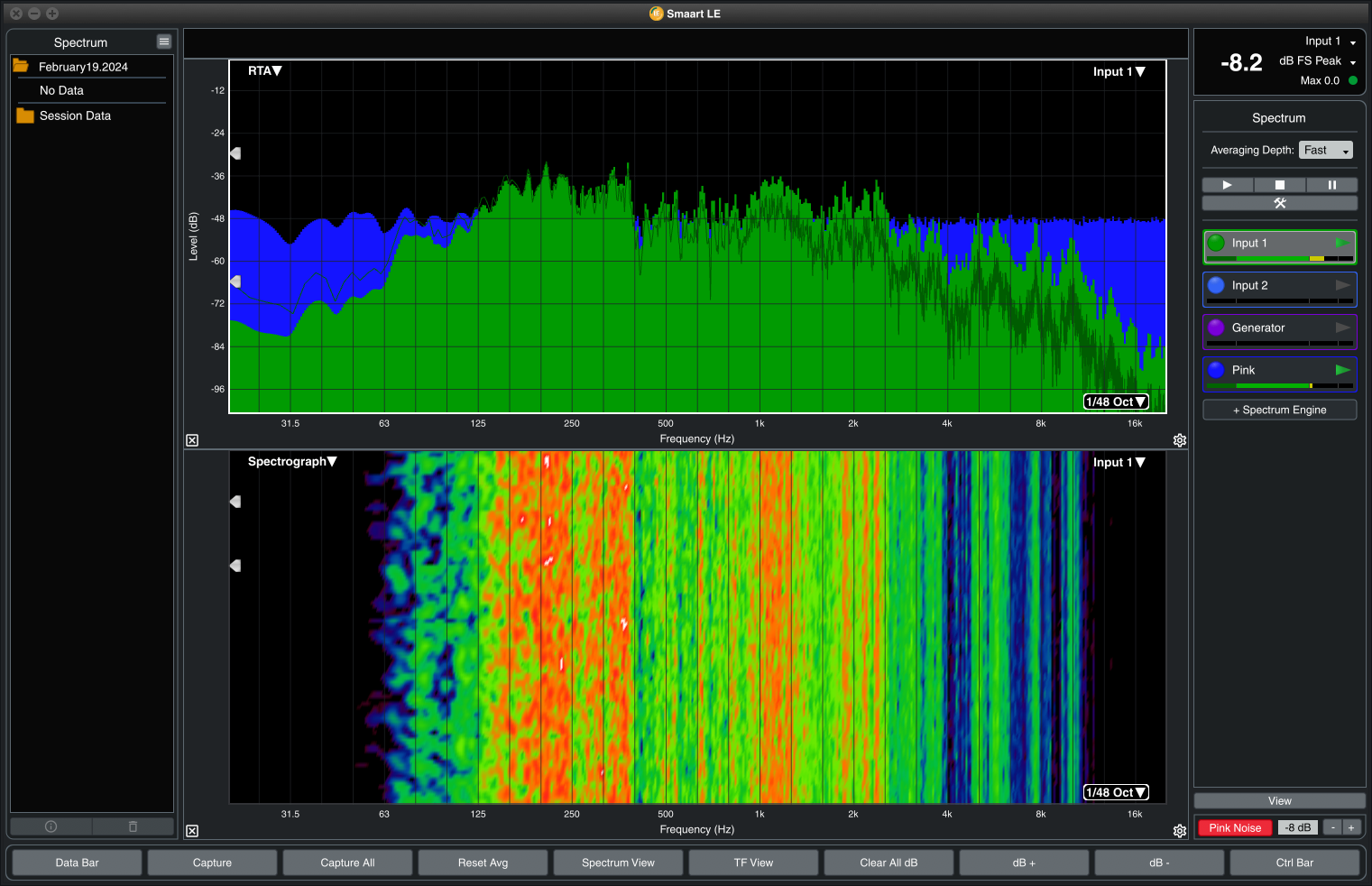Select the Session Data folder row

tap(91, 115)
